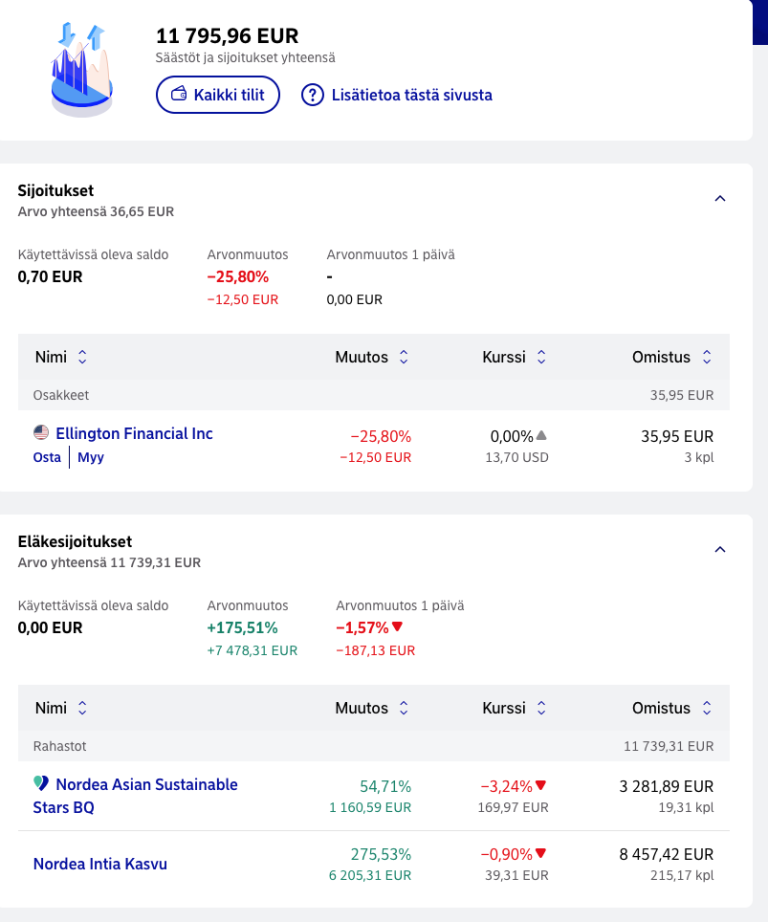
Task: Open the Kaikki tilit account selector
Action: coord(218,95)
